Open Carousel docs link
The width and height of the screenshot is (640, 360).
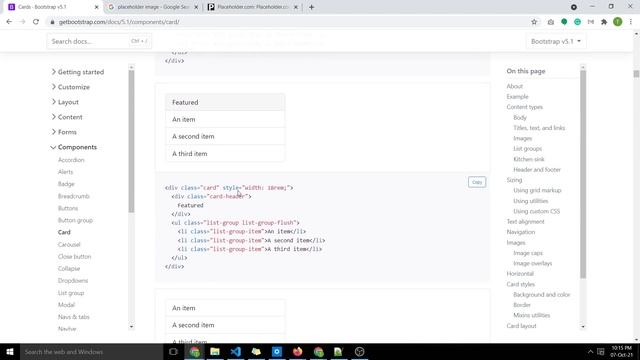(x=69, y=244)
